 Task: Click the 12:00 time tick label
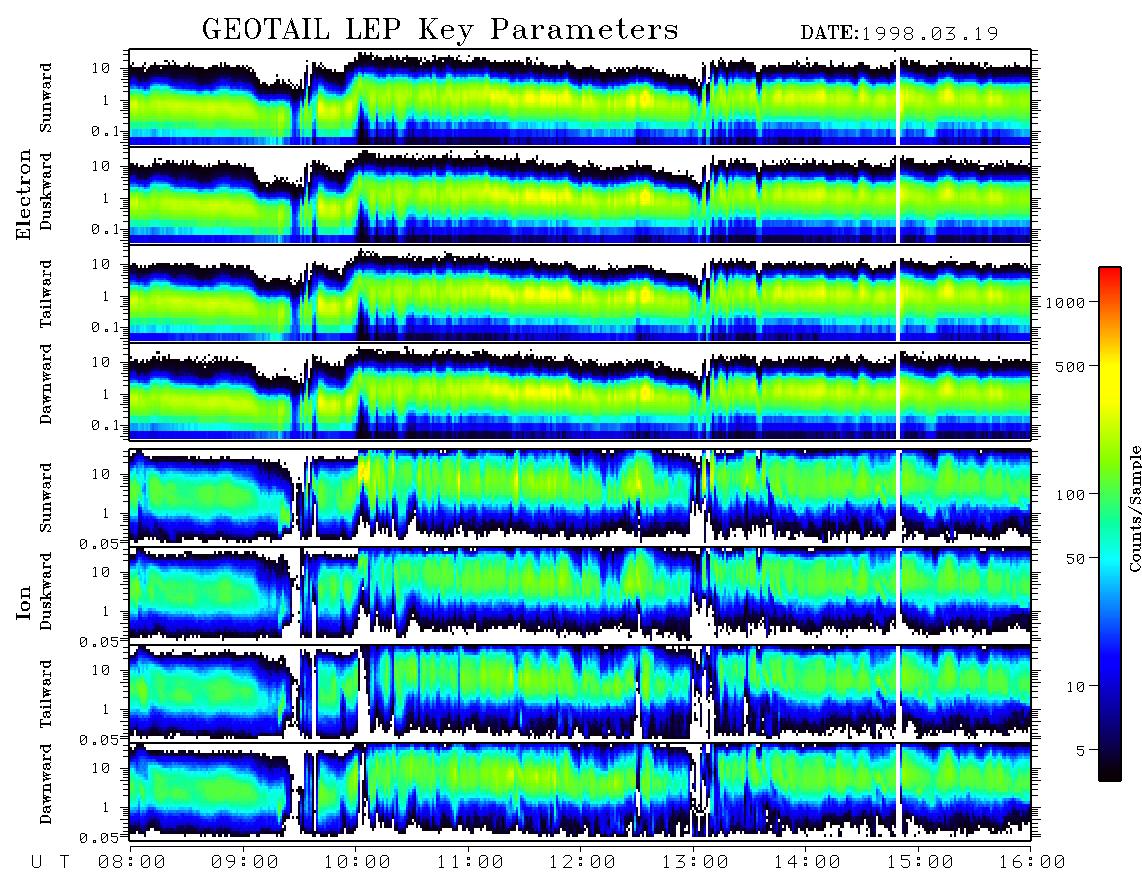tap(583, 862)
